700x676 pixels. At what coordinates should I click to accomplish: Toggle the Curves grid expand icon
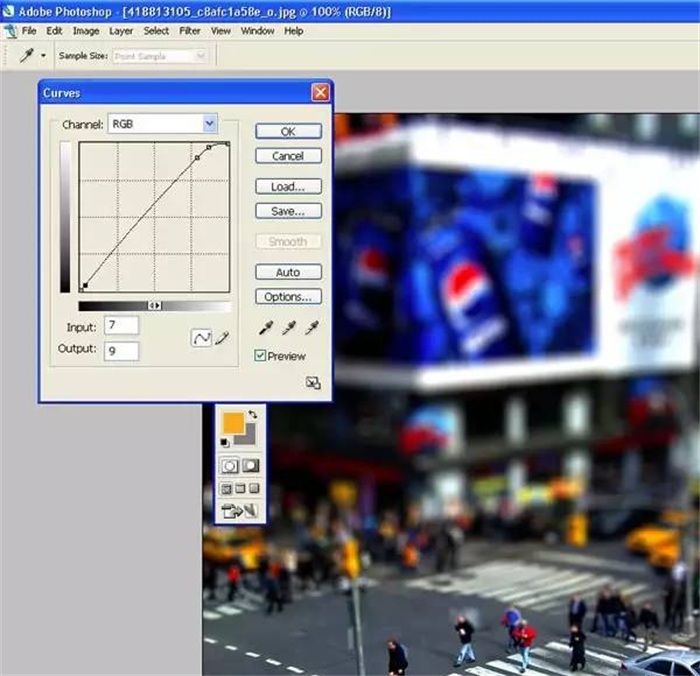(x=313, y=383)
